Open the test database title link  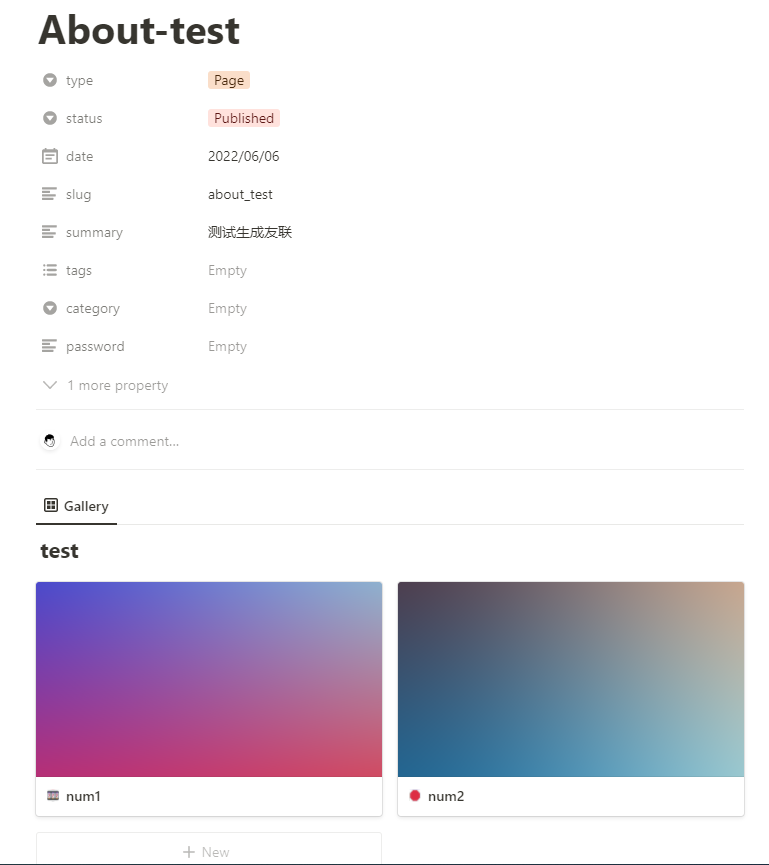click(60, 551)
